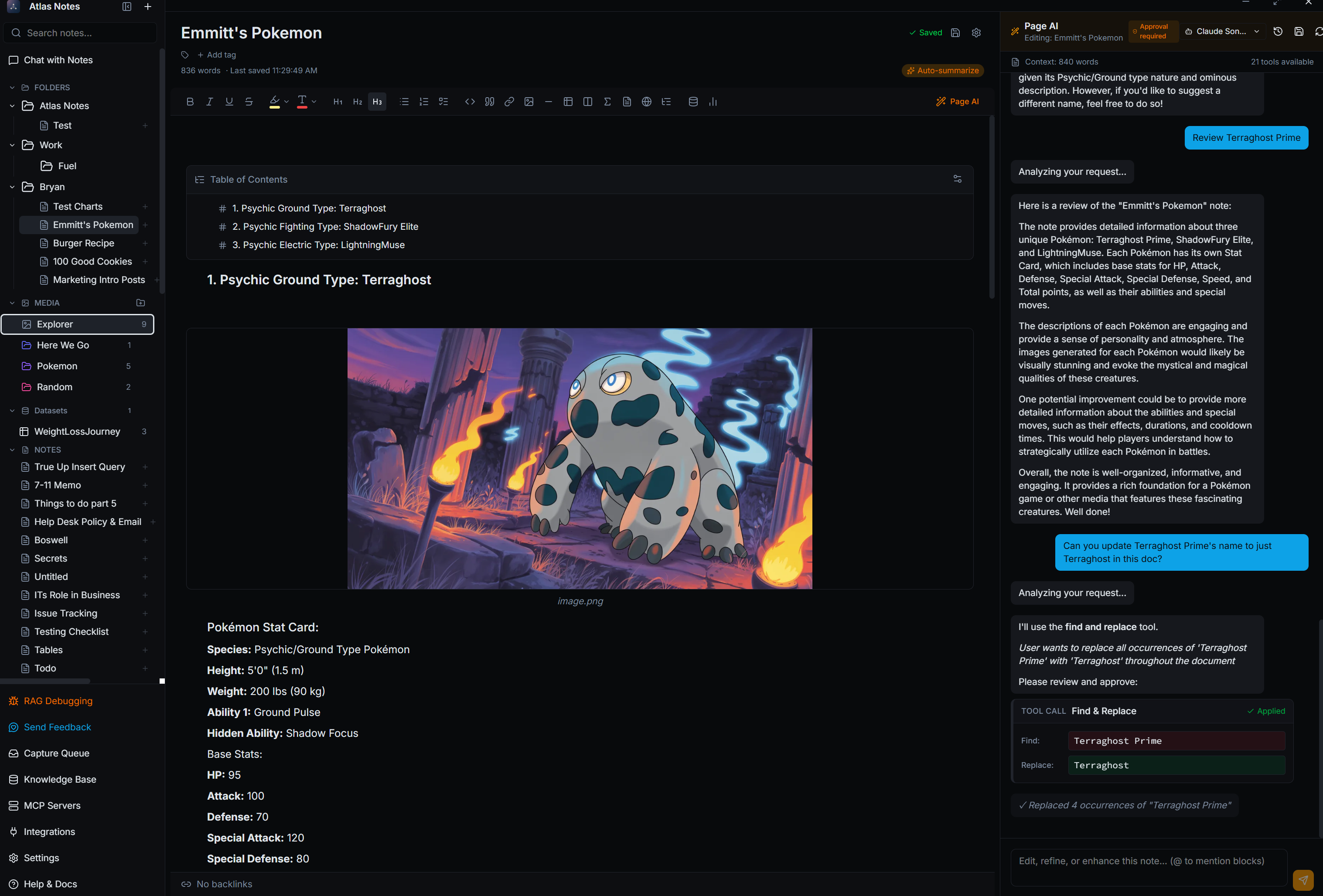This screenshot has width=1323, height=896.
Task: Toggle italic formatting on selected text
Action: [x=209, y=101]
